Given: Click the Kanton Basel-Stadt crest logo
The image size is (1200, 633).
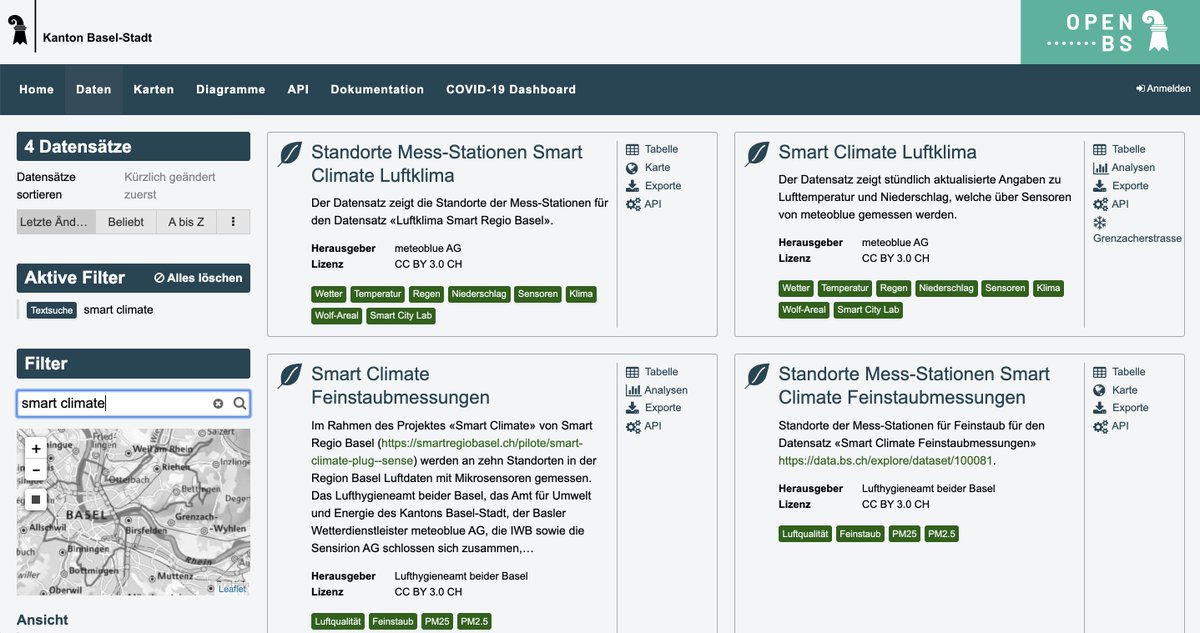Looking at the screenshot, I should click(x=18, y=29).
